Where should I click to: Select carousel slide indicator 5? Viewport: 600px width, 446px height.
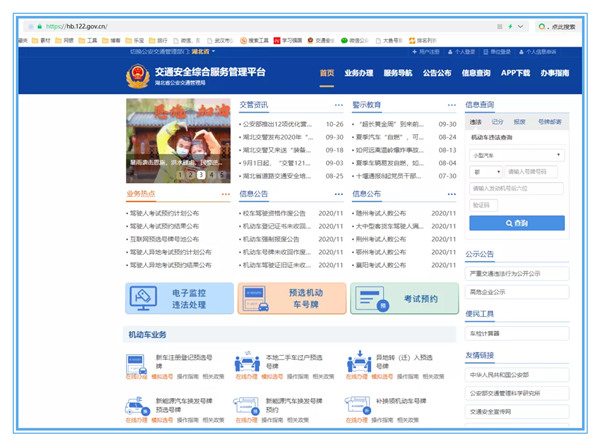(221, 174)
